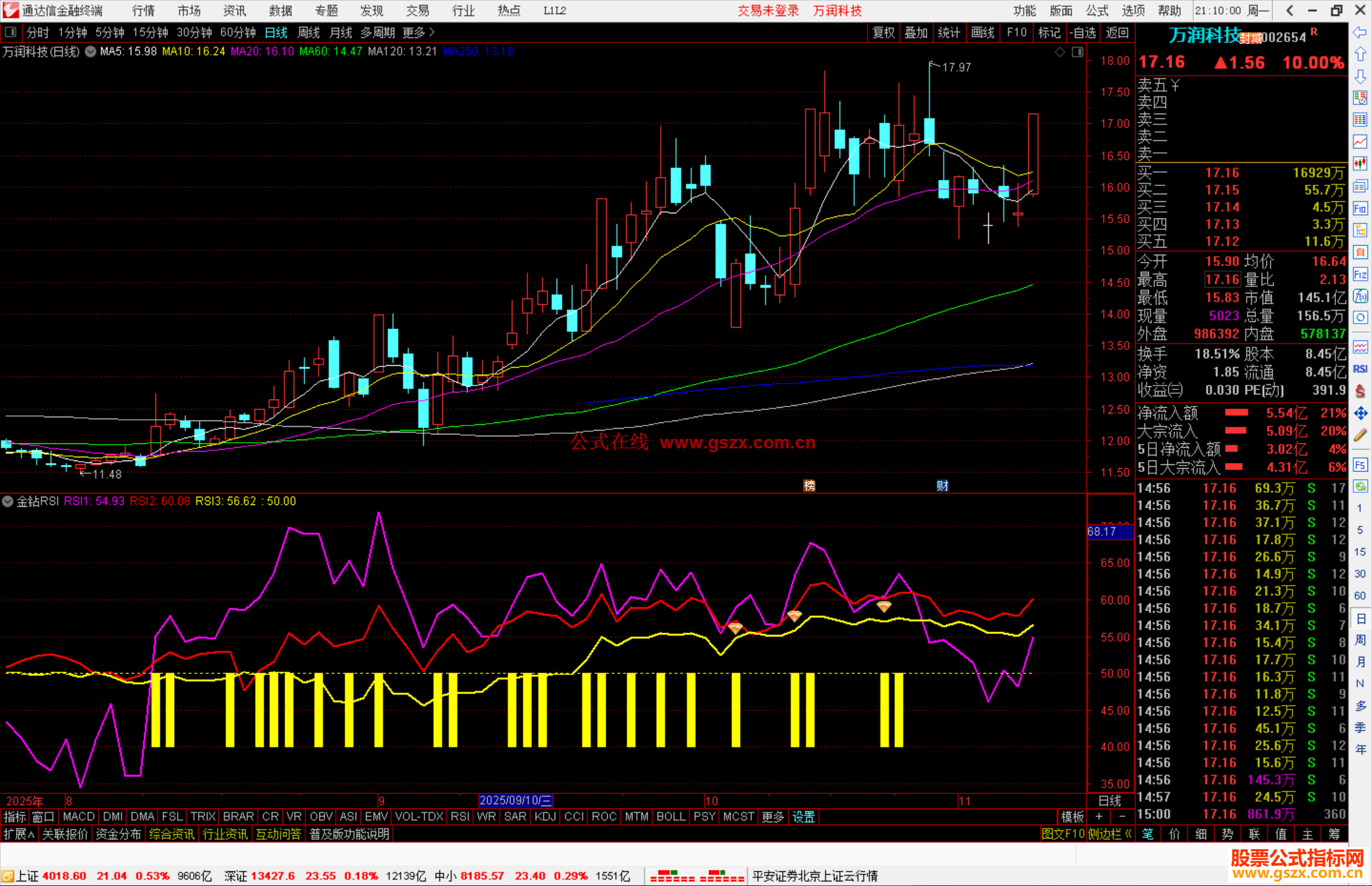Toggle the 侧边栏 sidebar collapse button
Screen dimensions: 1372x886
pyautogui.click(x=1109, y=834)
